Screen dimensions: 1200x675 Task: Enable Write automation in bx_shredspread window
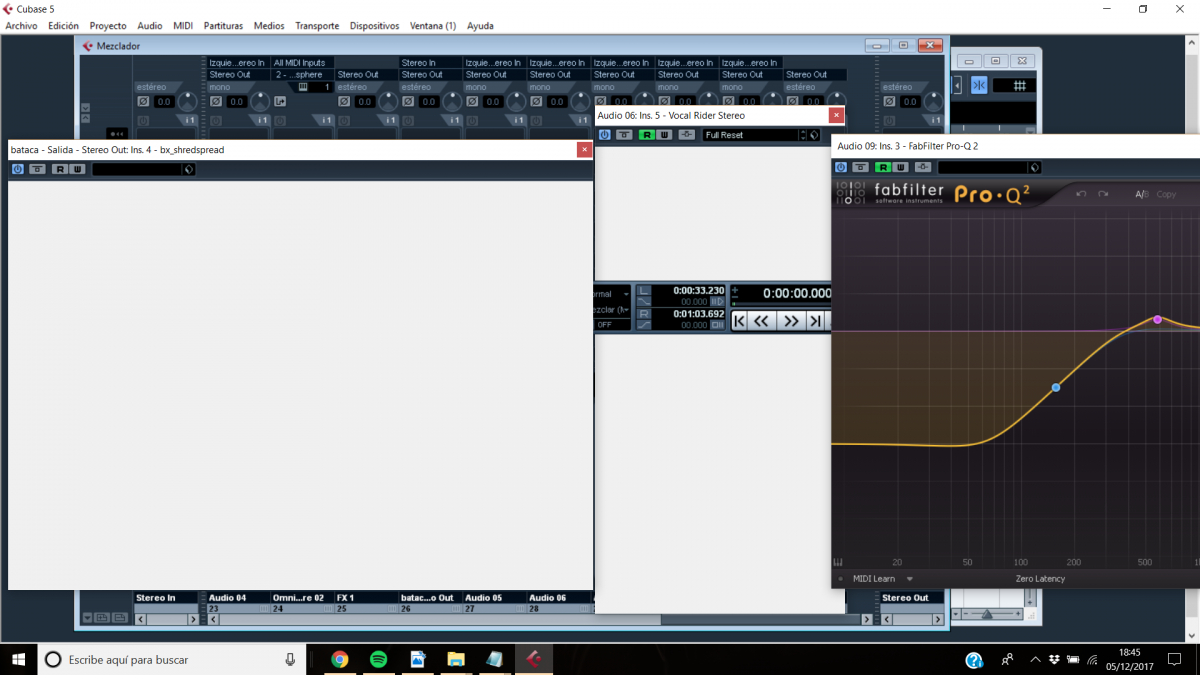77,169
